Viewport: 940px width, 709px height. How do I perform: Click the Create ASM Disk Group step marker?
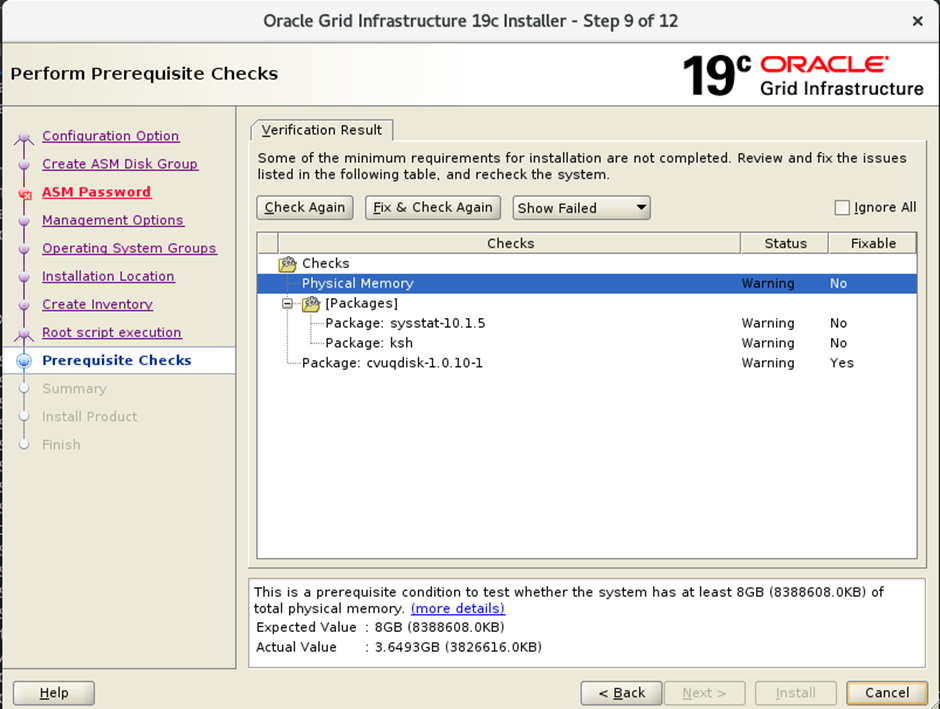[24, 164]
